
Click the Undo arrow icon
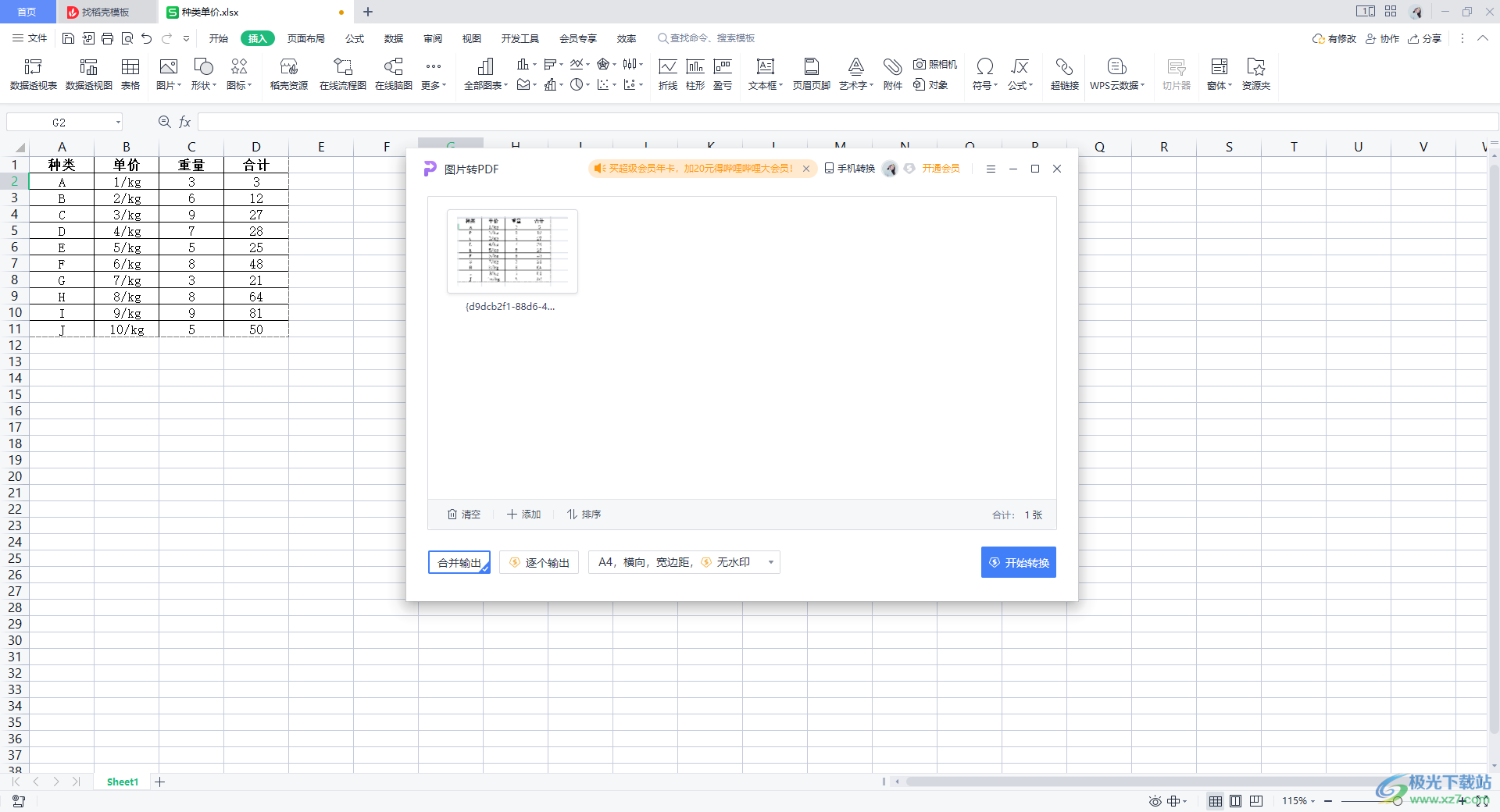coord(147,38)
